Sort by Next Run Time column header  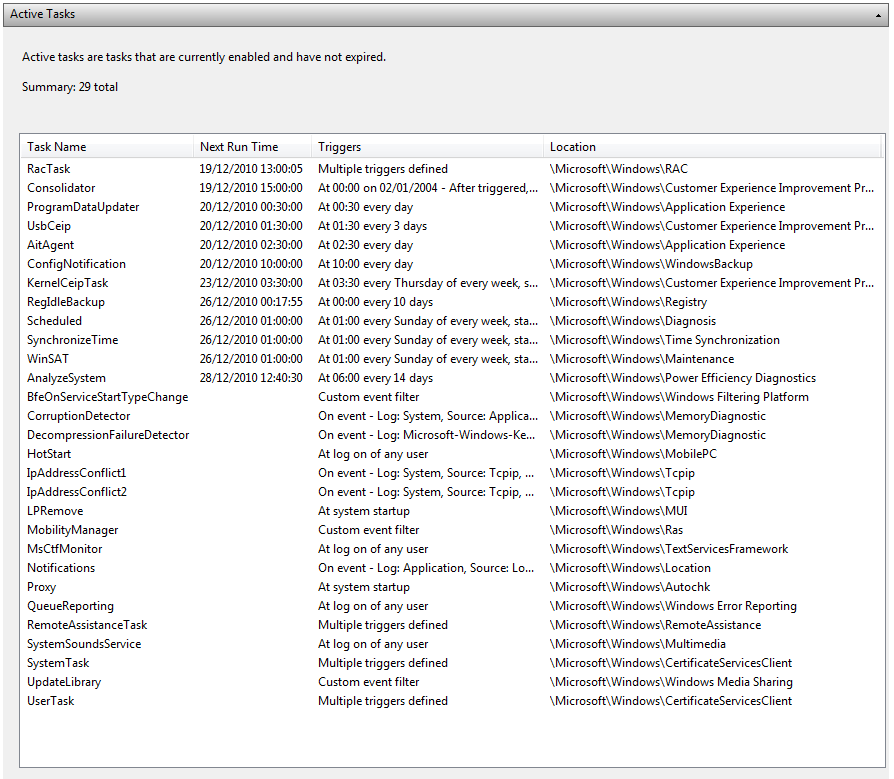(253, 147)
